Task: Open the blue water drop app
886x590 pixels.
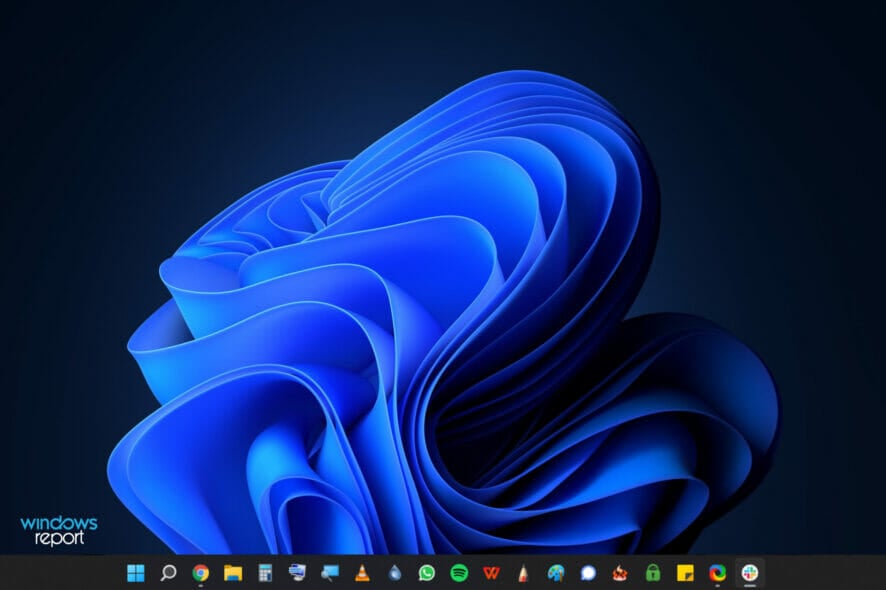Action: pos(395,572)
